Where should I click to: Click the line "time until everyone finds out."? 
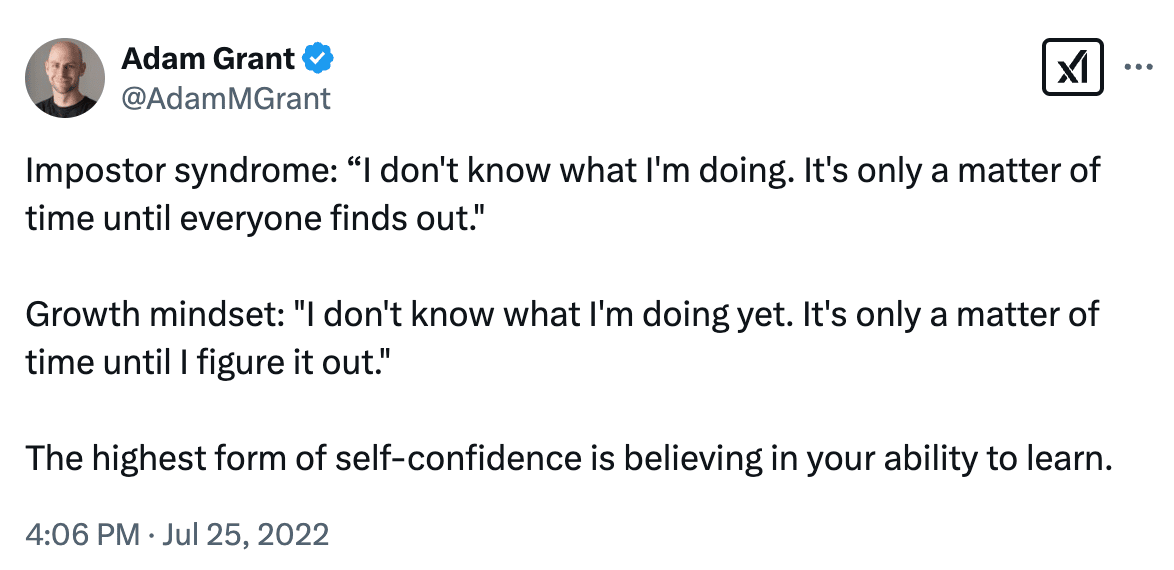[251, 219]
